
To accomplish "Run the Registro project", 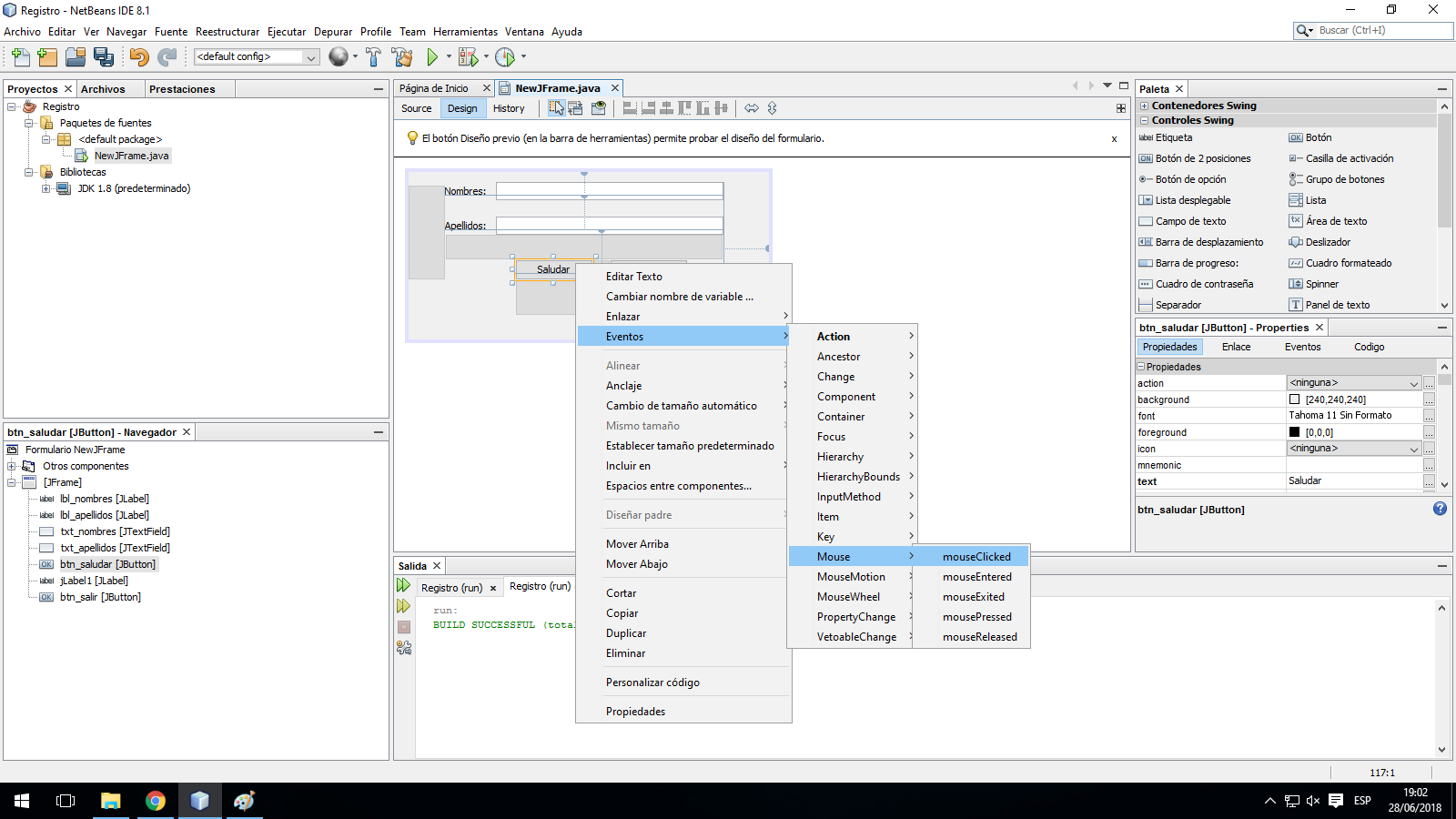I will point(432,56).
